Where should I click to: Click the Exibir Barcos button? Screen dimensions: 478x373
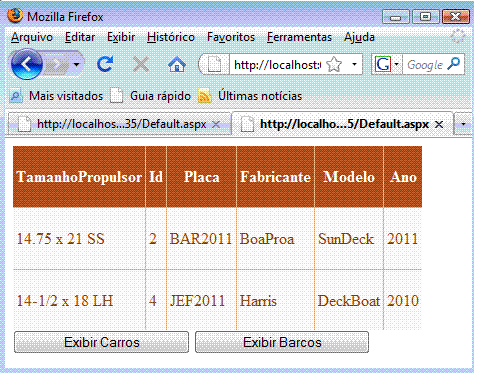[282, 342]
